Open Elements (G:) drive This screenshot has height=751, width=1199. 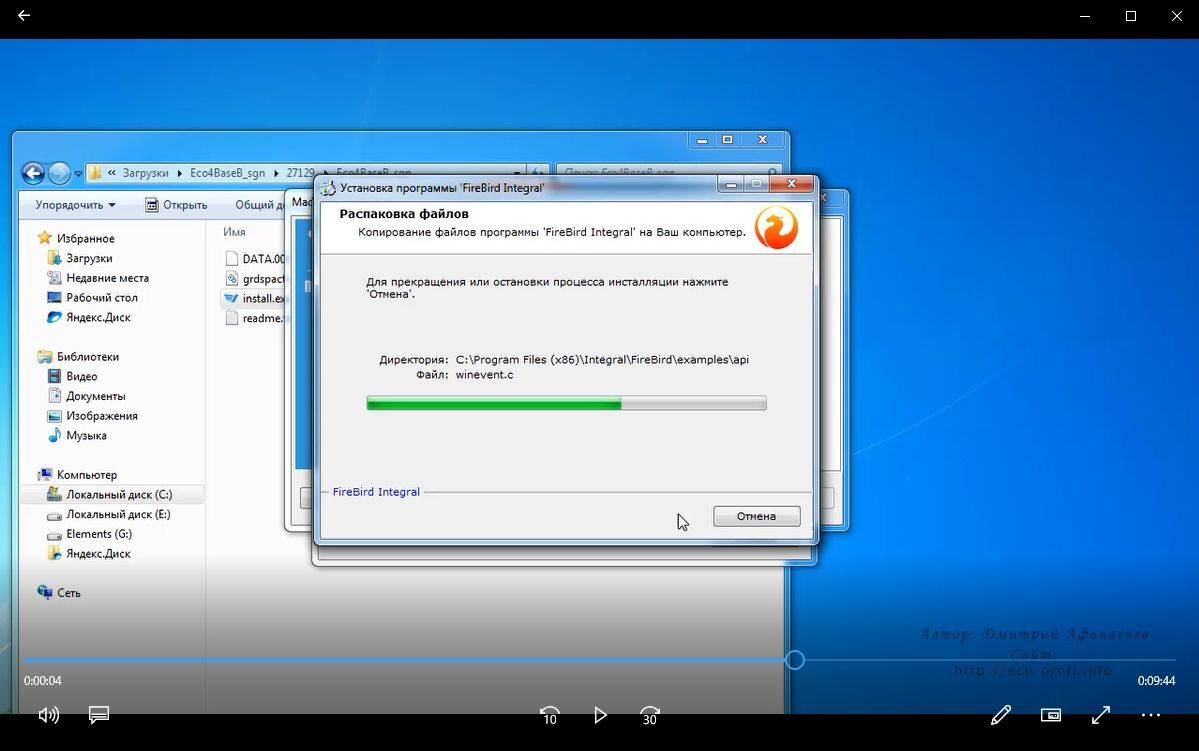click(x=98, y=534)
